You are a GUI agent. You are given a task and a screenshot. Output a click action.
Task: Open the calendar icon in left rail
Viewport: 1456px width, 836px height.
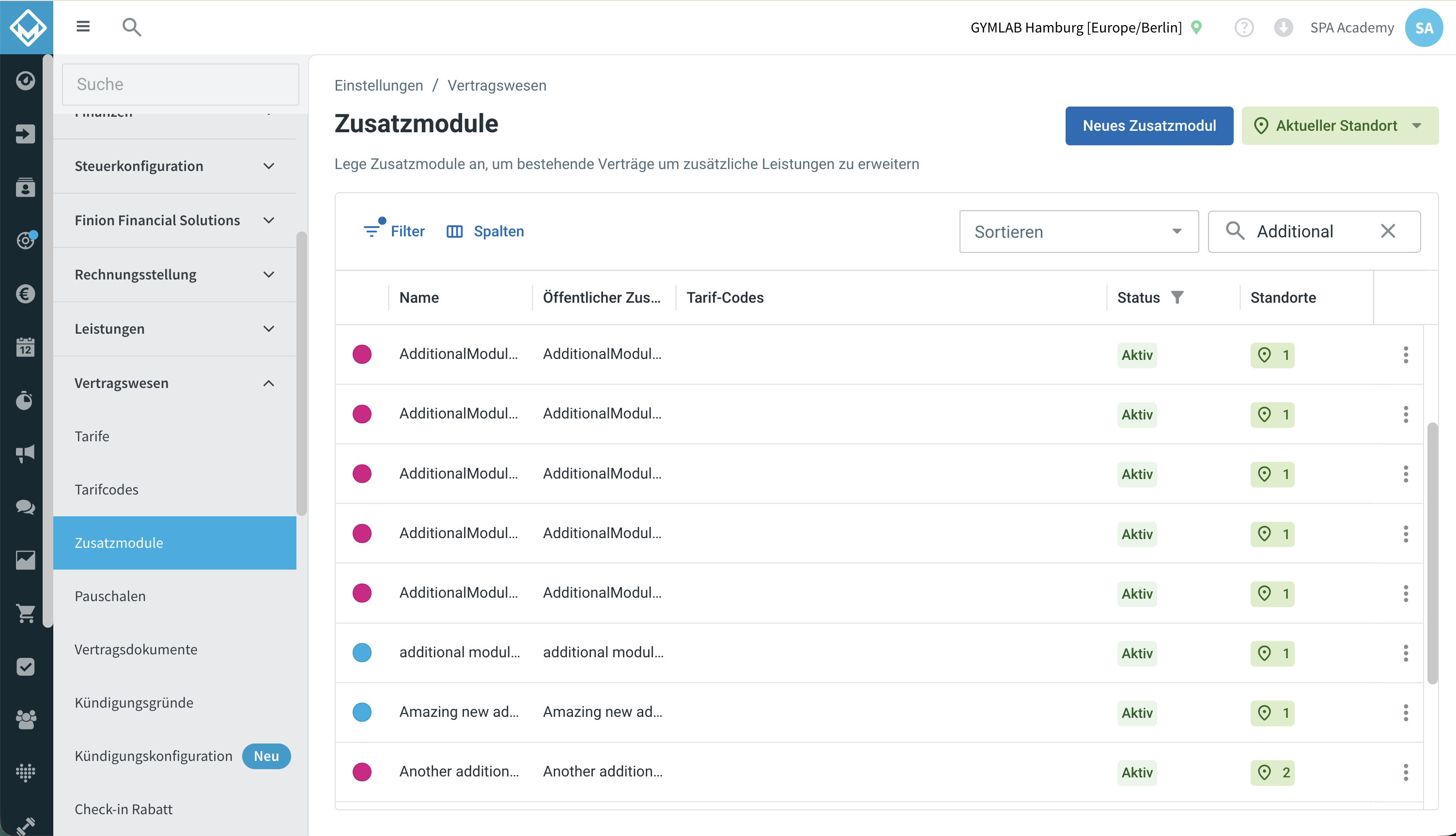pyautogui.click(x=25, y=347)
